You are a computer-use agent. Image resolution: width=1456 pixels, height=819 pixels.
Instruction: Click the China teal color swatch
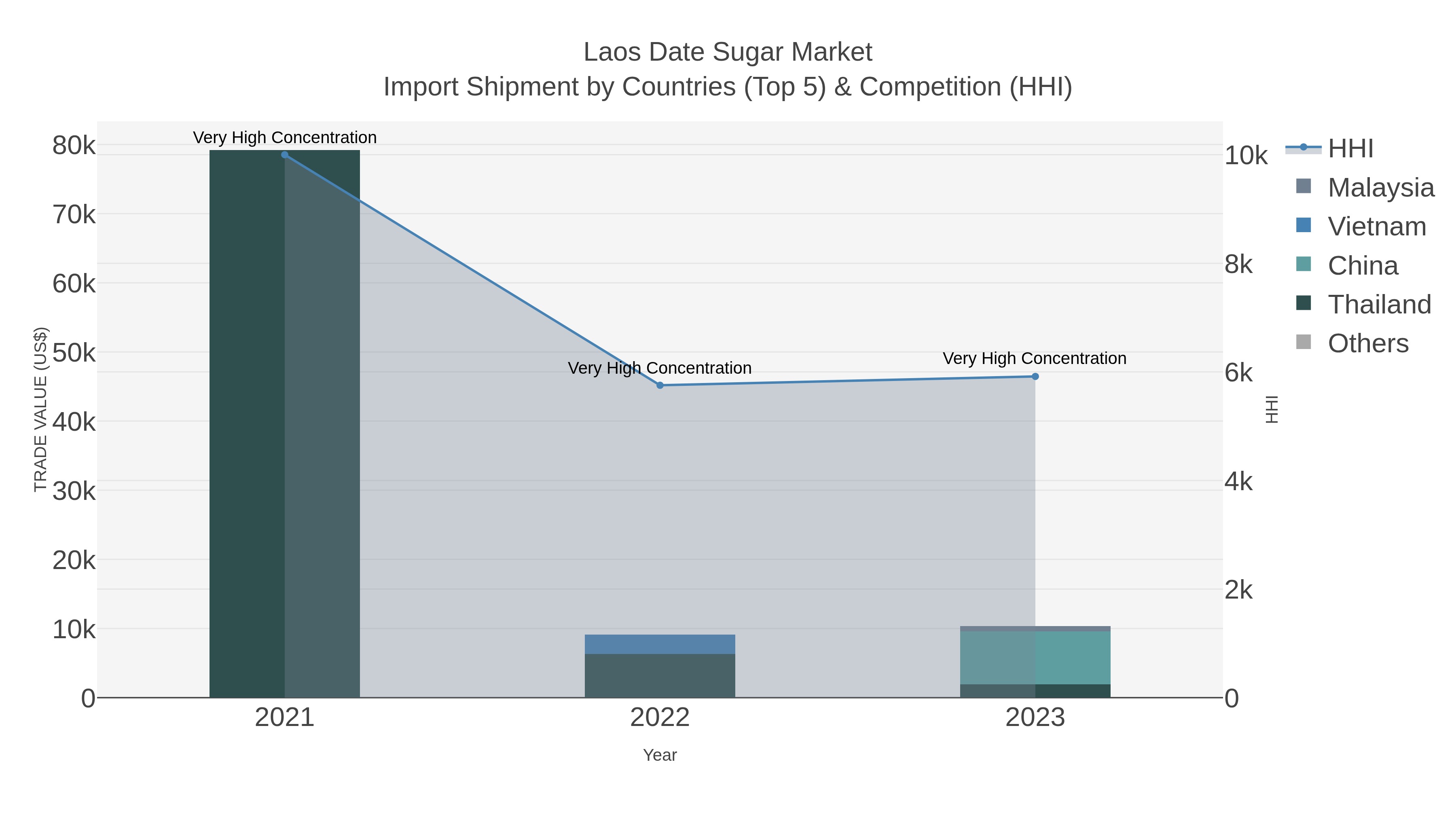tap(1304, 264)
